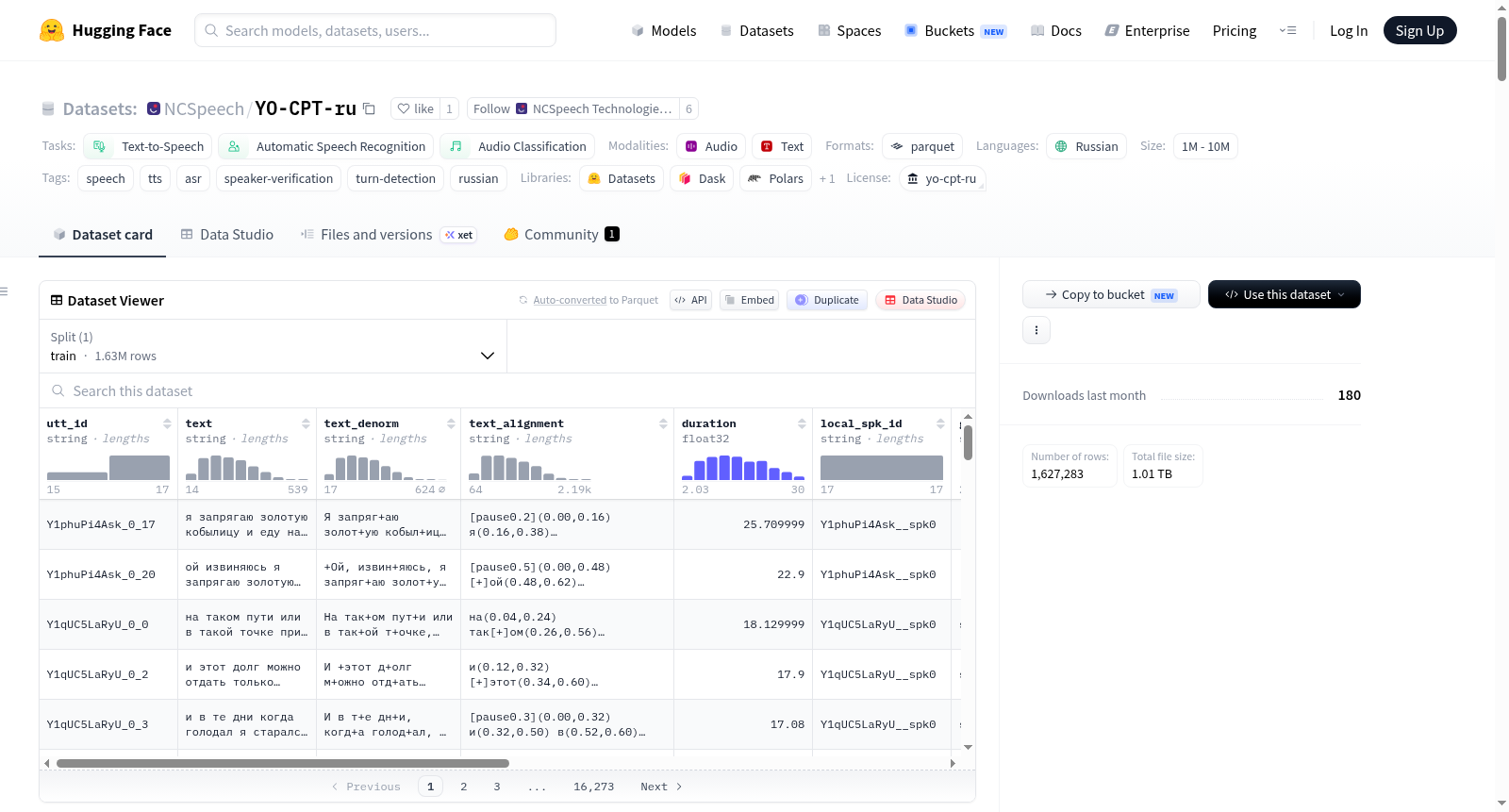This screenshot has width=1509, height=812.
Task: Select the parquet format tag
Action: tap(922, 146)
